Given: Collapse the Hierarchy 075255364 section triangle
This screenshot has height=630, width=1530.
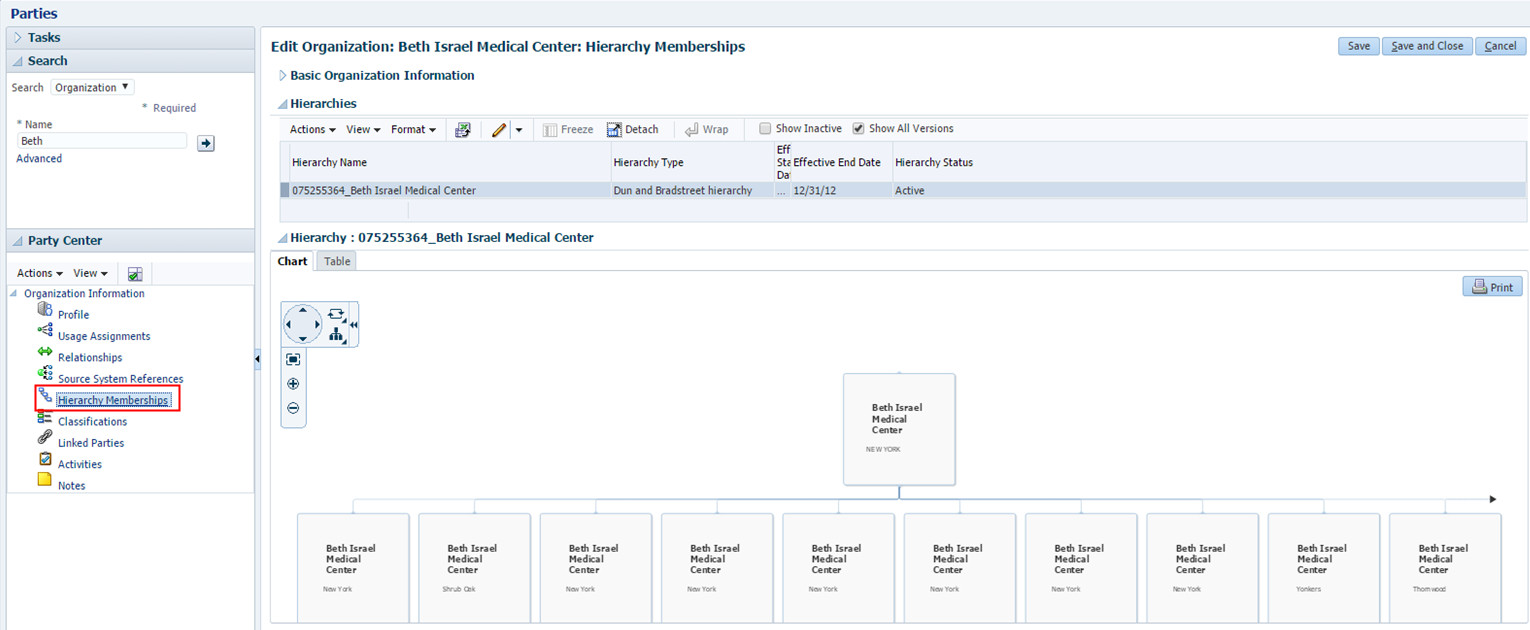Looking at the screenshot, I should click(x=282, y=238).
